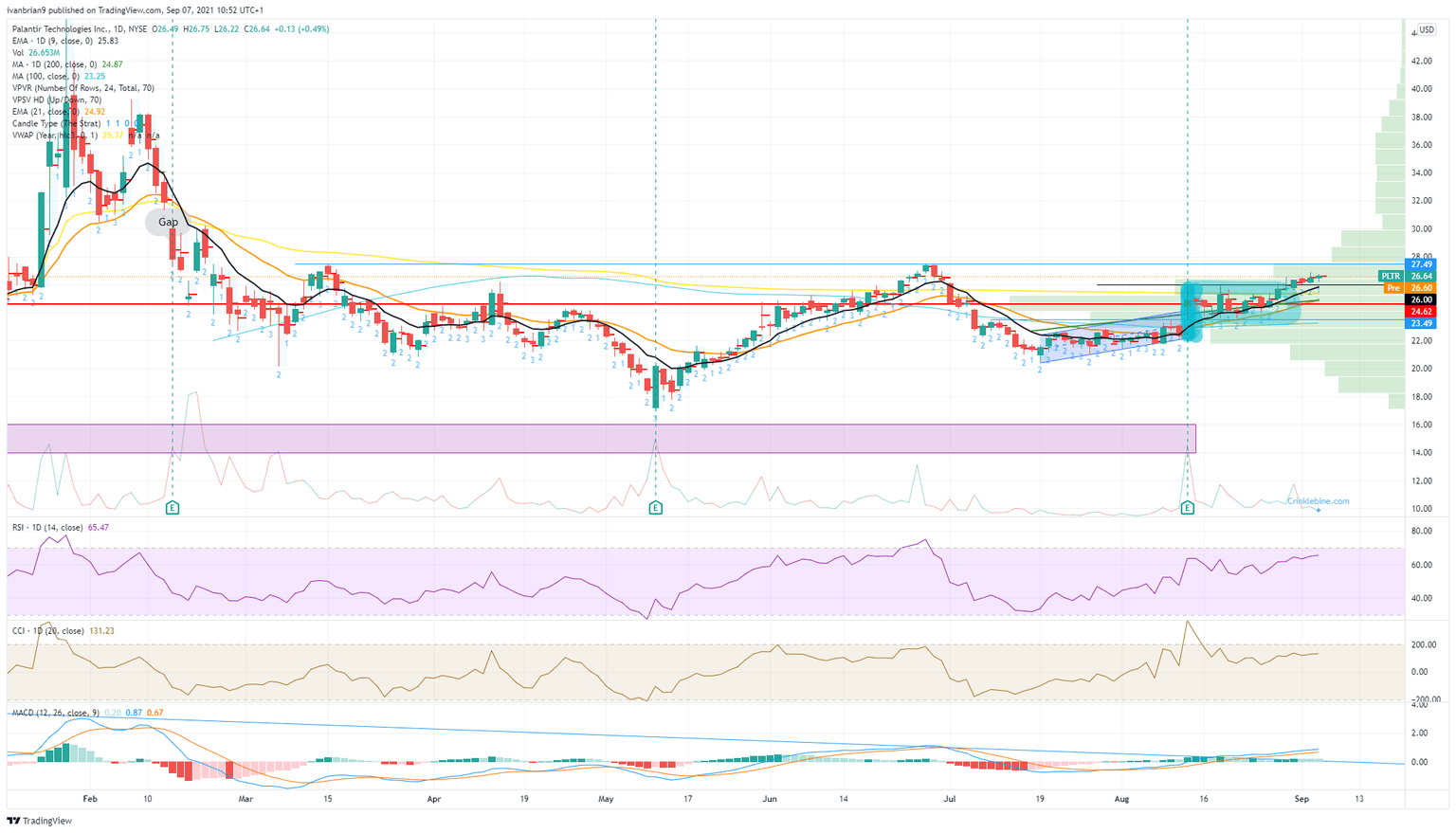The height and width of the screenshot is (833, 1456).
Task: Click the orange Pre 26.60 price label
Action: pyautogui.click(x=1410, y=288)
